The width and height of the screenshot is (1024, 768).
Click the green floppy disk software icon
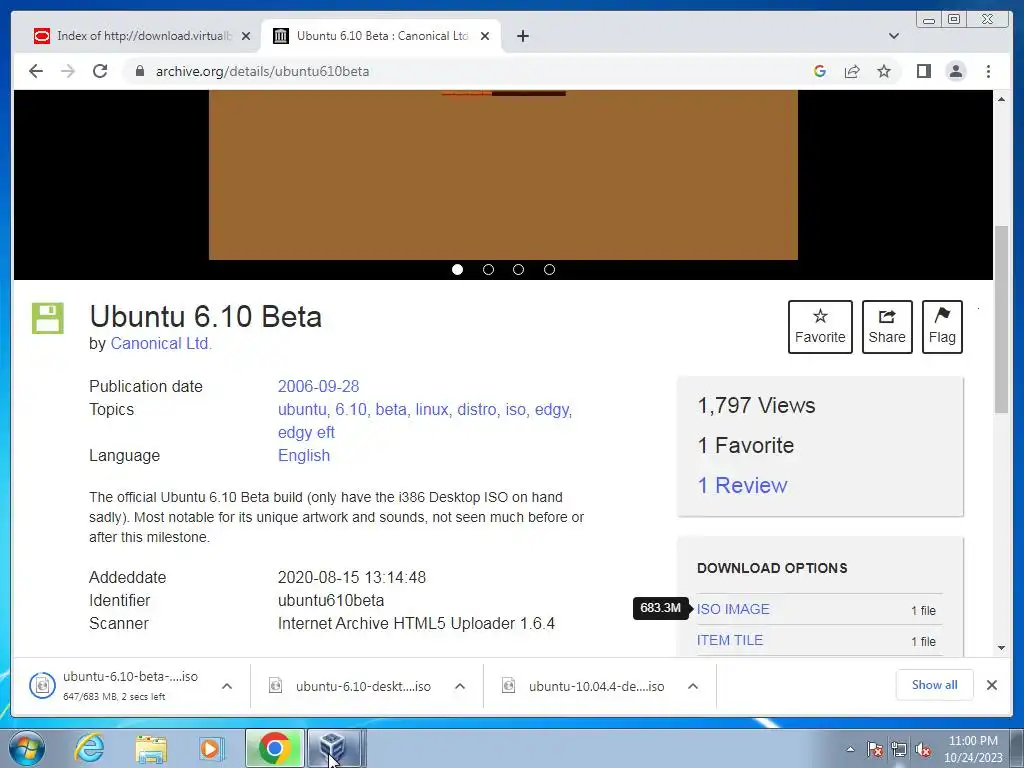point(48,318)
